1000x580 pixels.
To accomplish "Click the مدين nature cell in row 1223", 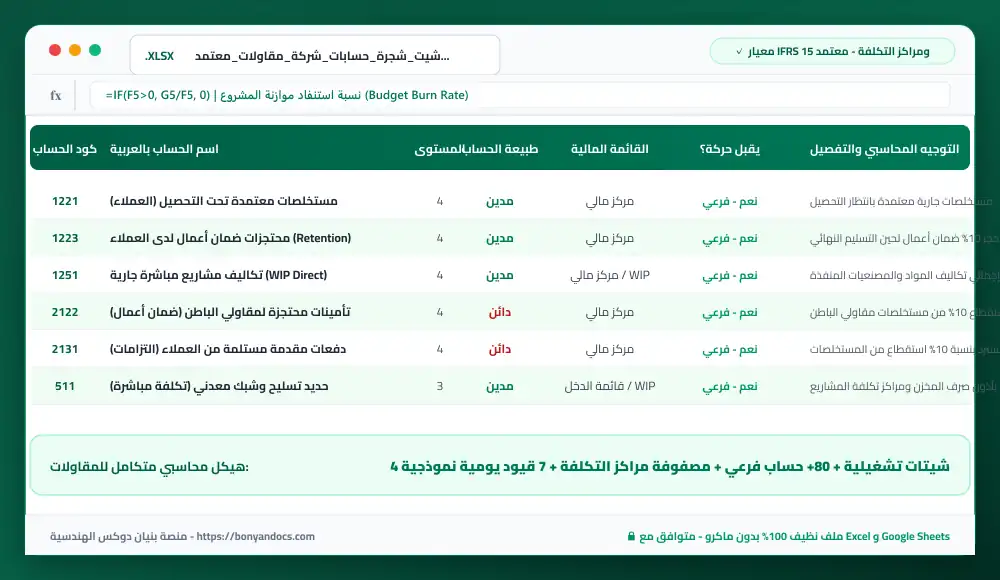I will coord(499,238).
